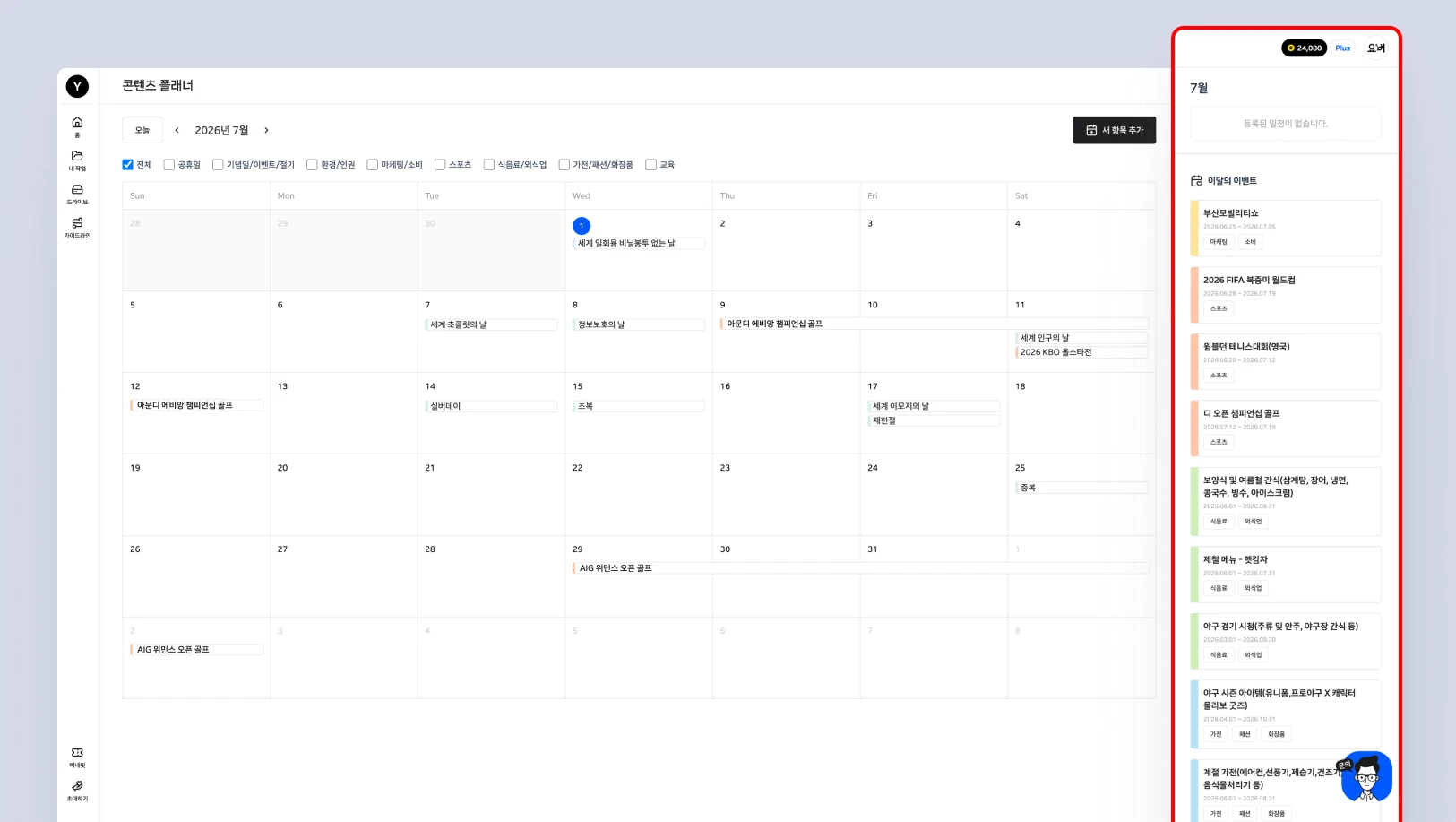Click the 오늘 today button
Image resolution: width=1456 pixels, height=822 pixels.
(142, 130)
